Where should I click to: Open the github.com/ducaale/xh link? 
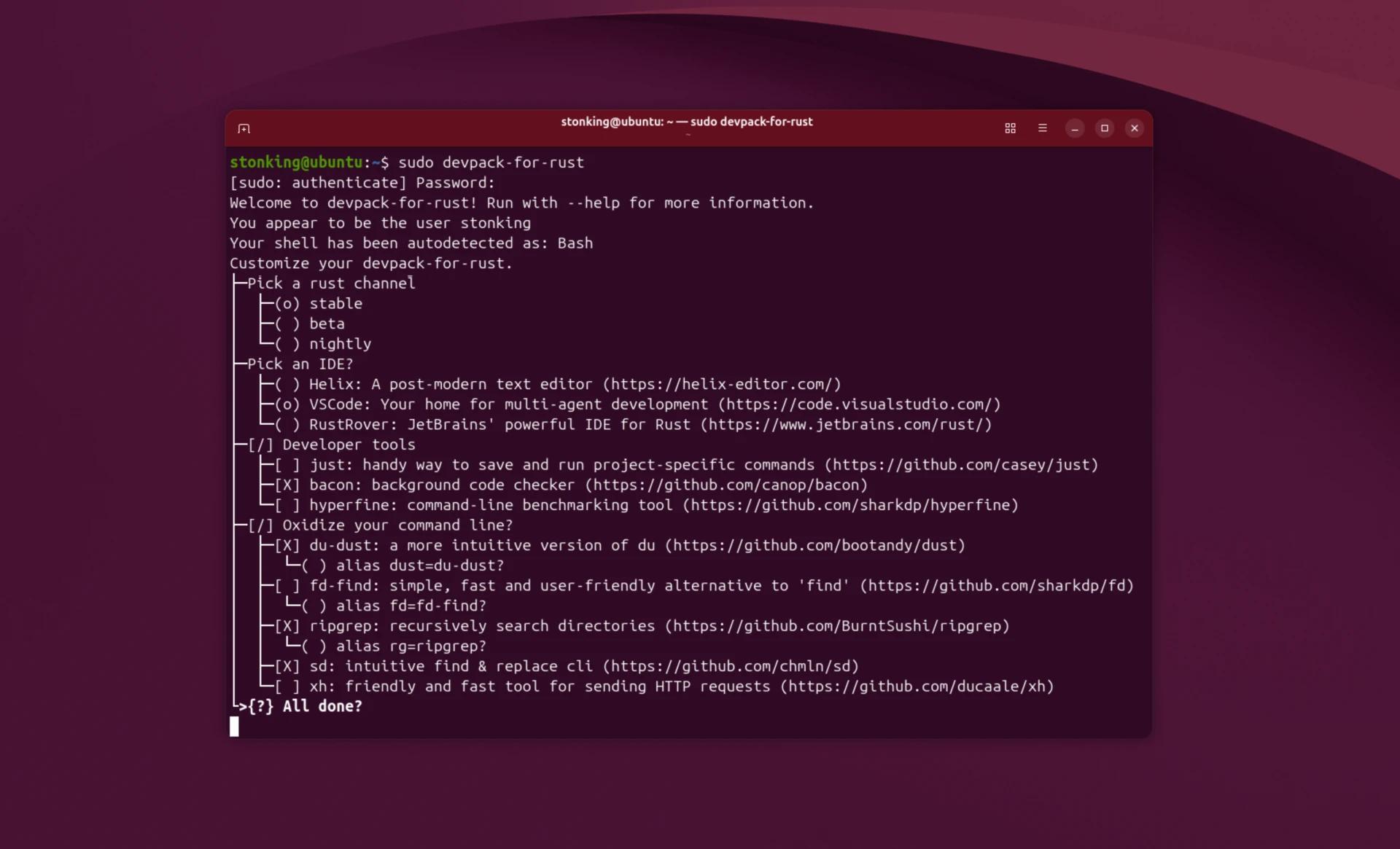[x=917, y=686]
